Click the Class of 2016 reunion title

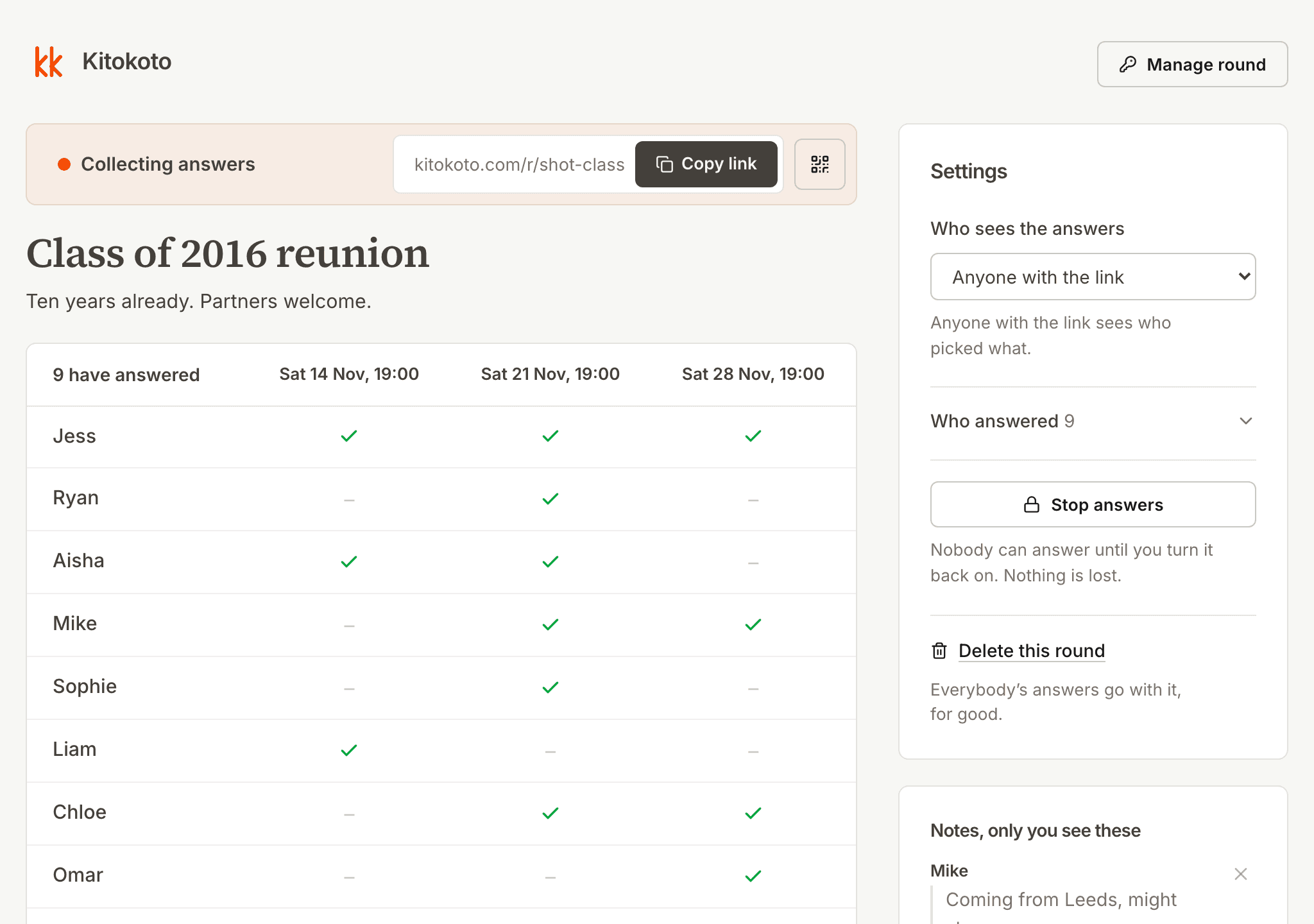pos(228,253)
